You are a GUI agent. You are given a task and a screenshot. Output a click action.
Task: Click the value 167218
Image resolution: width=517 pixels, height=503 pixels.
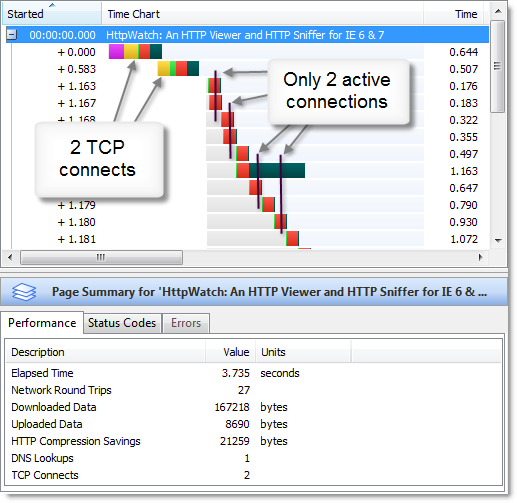[x=232, y=407]
